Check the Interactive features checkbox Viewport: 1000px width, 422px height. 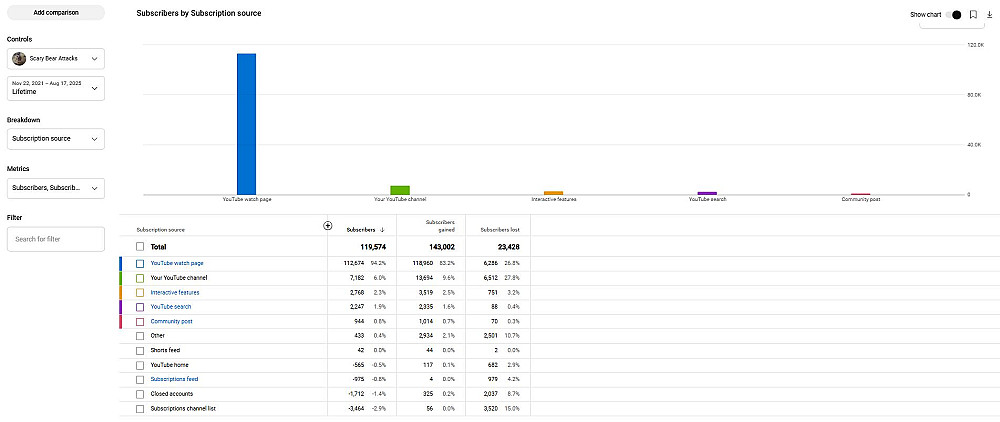(140, 293)
